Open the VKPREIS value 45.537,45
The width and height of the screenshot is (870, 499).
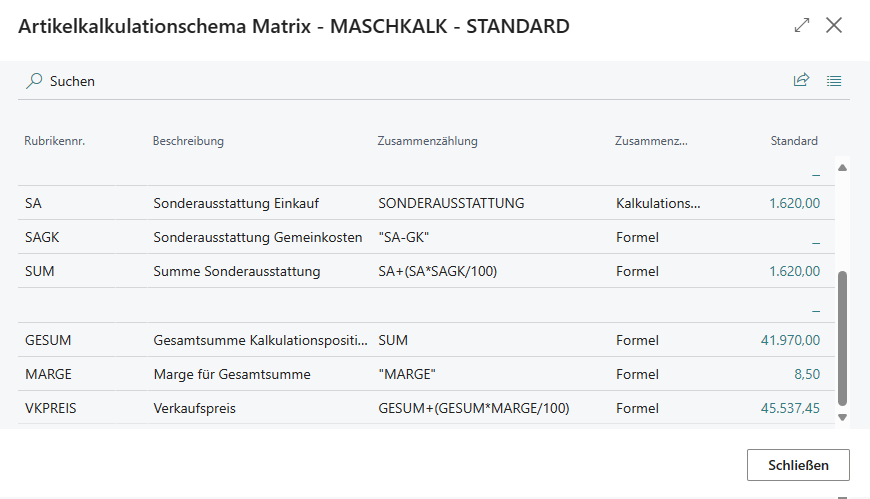pos(790,409)
